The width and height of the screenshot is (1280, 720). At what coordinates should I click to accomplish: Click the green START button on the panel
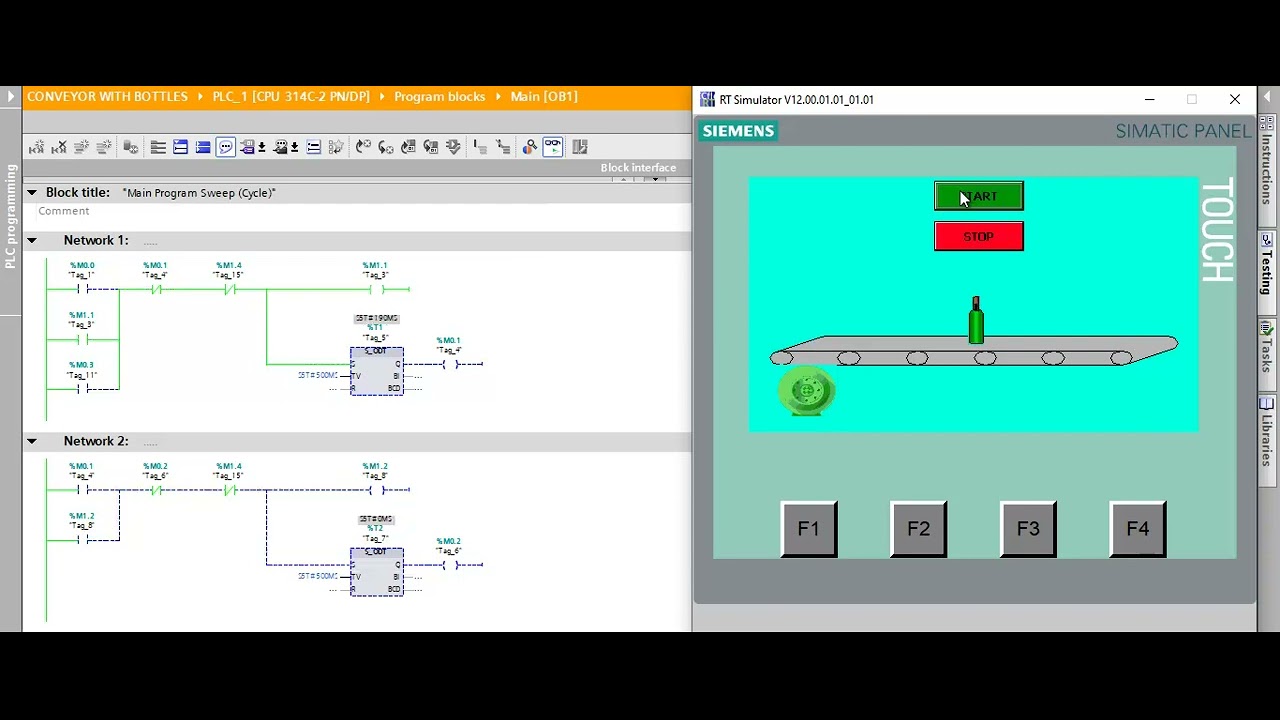pyautogui.click(x=978, y=196)
